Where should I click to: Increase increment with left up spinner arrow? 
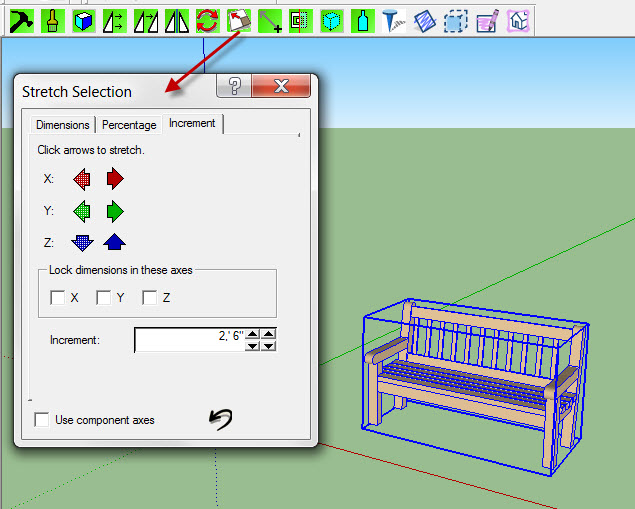[253, 334]
